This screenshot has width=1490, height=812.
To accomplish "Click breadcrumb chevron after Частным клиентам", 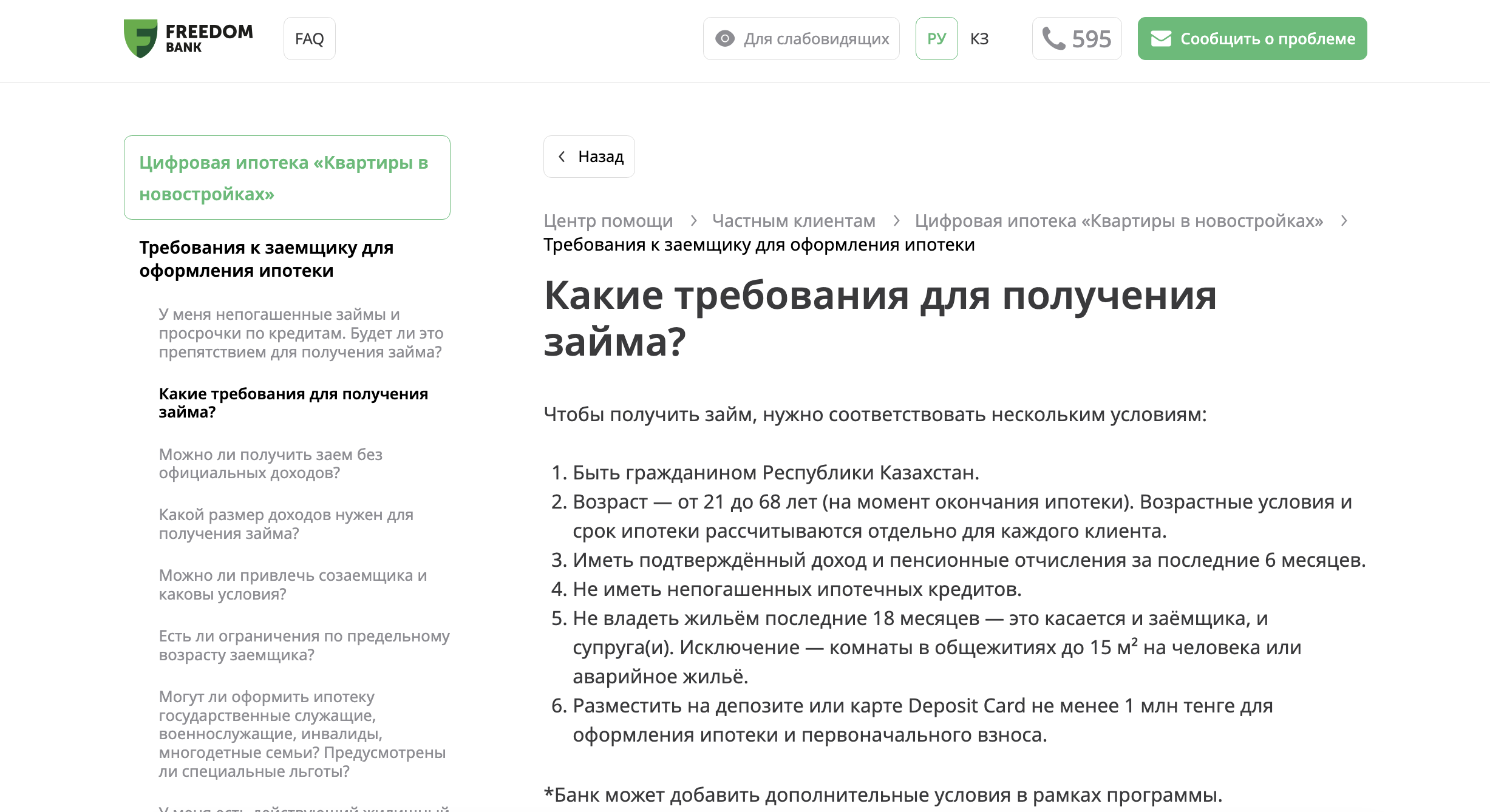I will pos(896,221).
